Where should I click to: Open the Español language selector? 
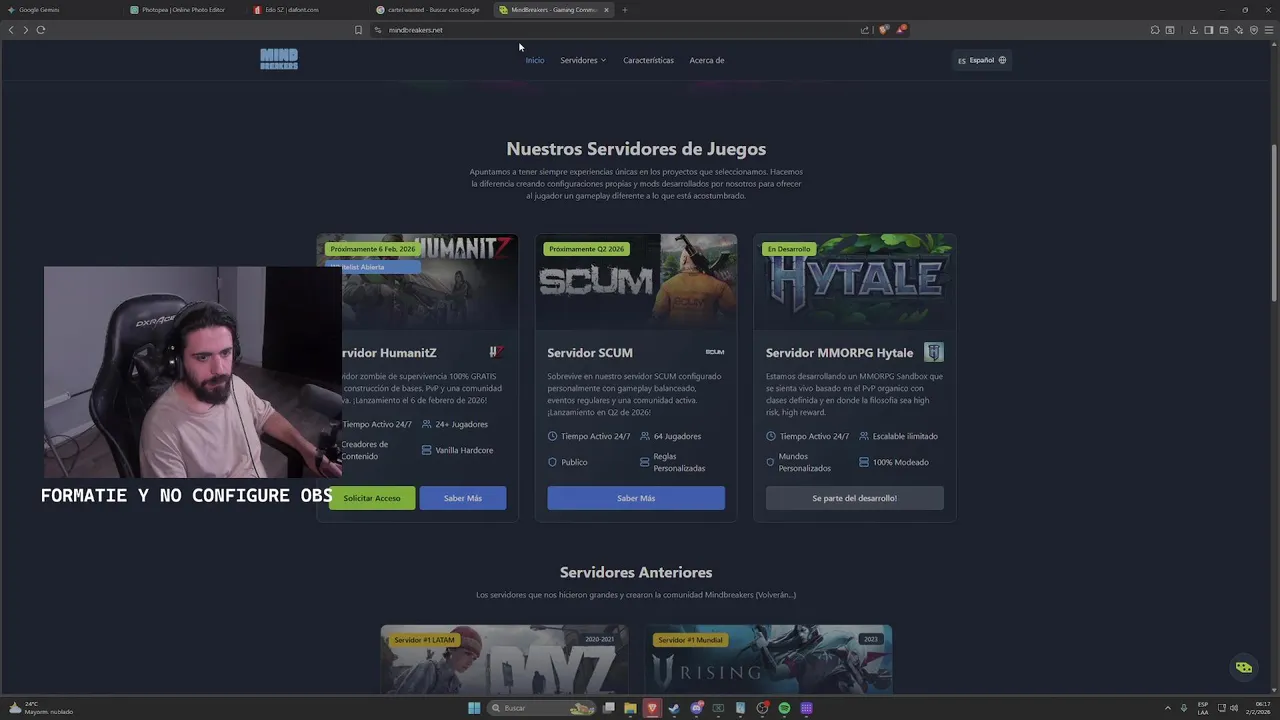point(982,60)
